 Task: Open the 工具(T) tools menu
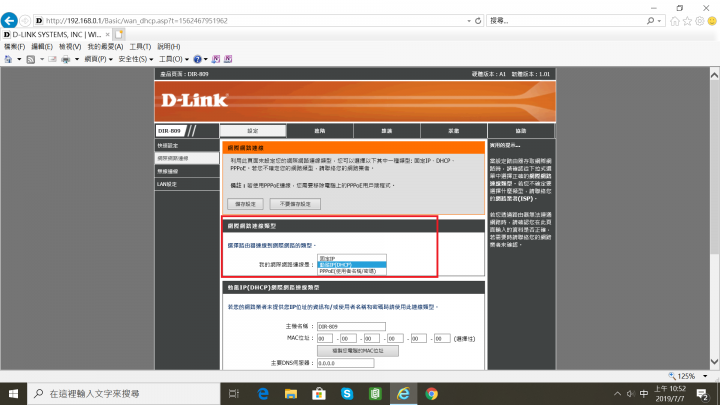point(140,47)
